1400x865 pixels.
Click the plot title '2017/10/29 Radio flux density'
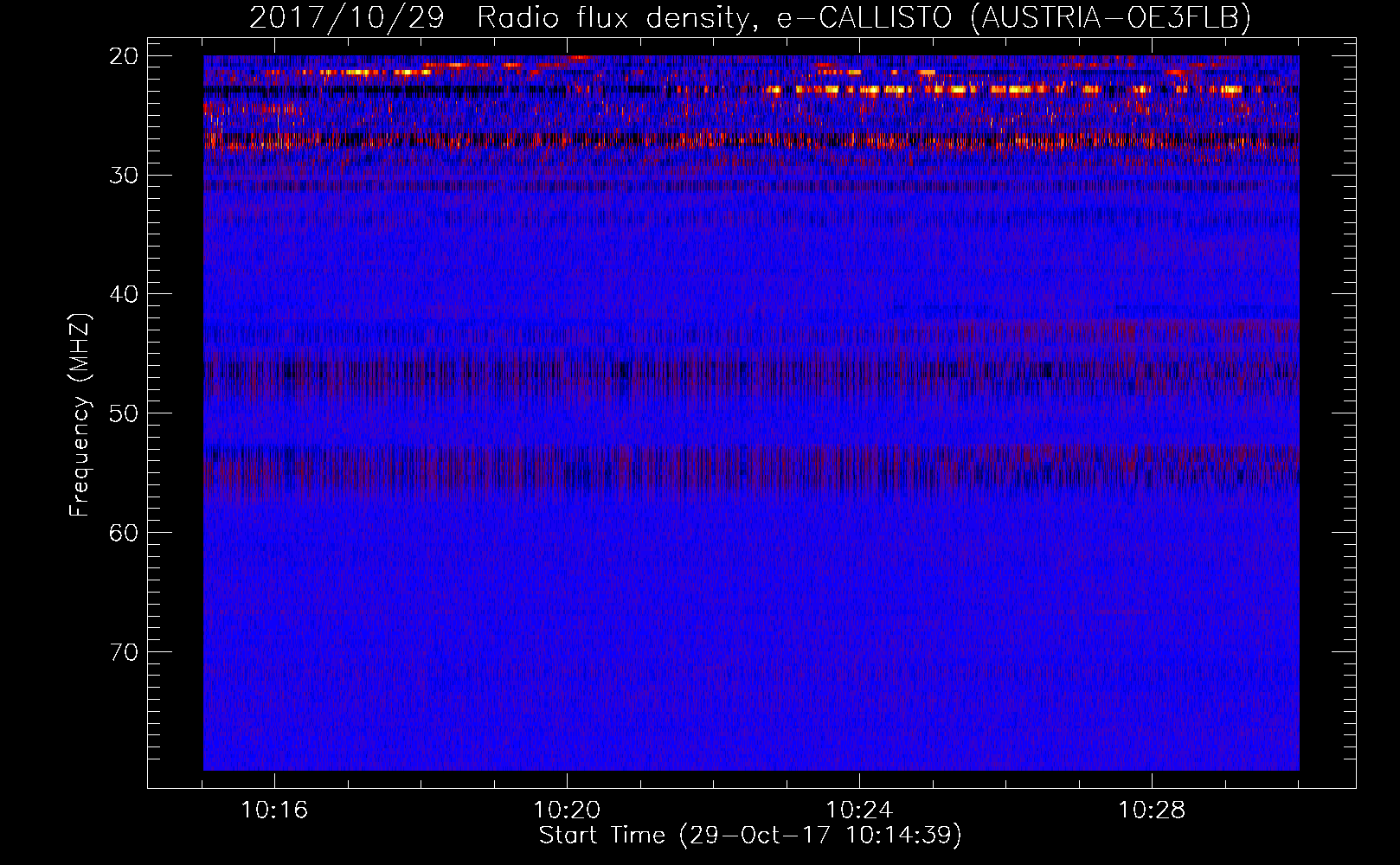[749, 17]
